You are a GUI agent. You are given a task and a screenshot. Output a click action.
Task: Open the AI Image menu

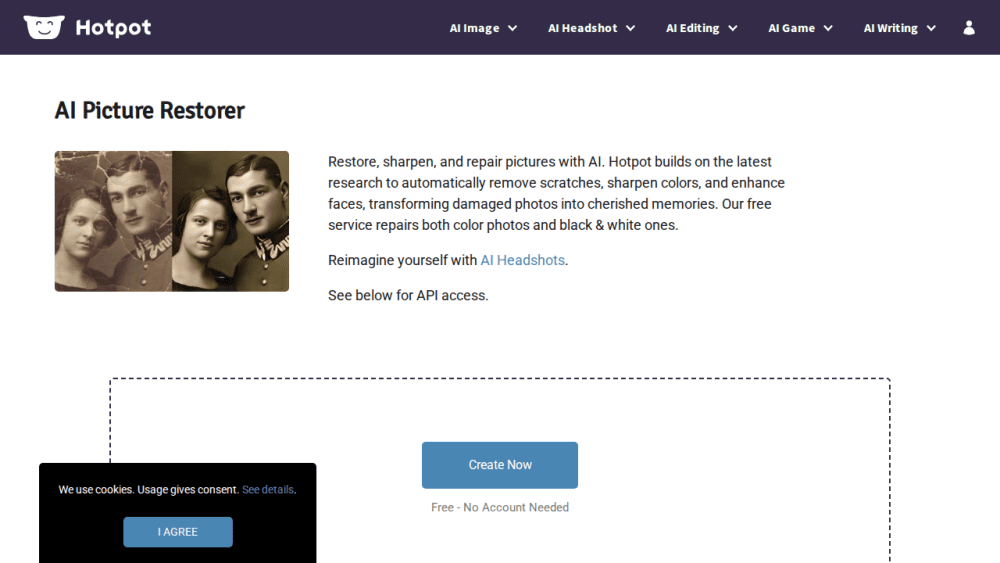coord(474,28)
